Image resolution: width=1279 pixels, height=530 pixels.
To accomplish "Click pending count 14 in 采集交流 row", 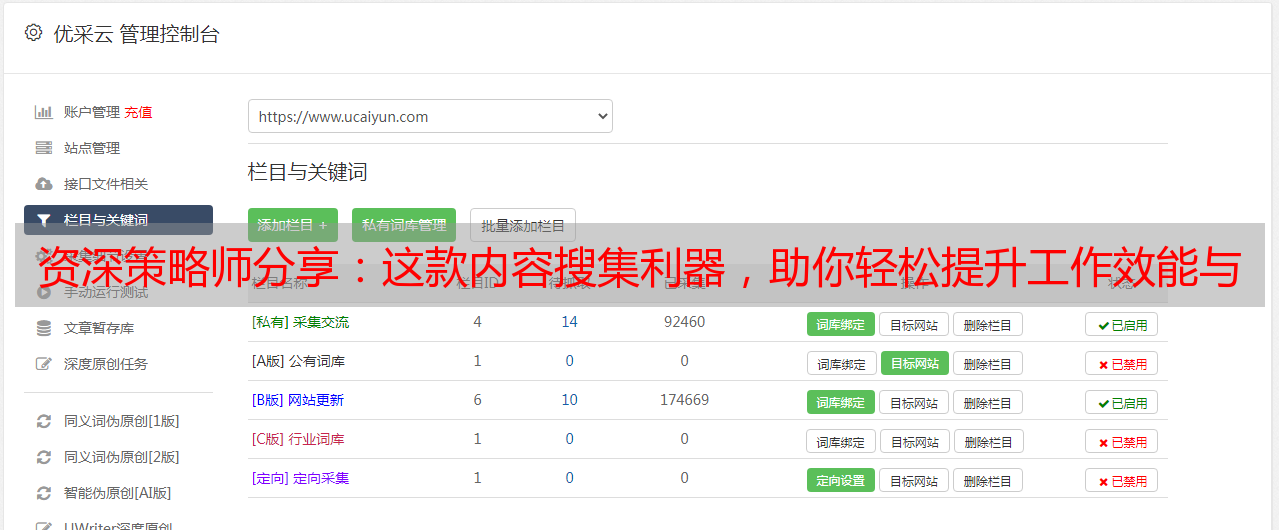I will click(569, 322).
